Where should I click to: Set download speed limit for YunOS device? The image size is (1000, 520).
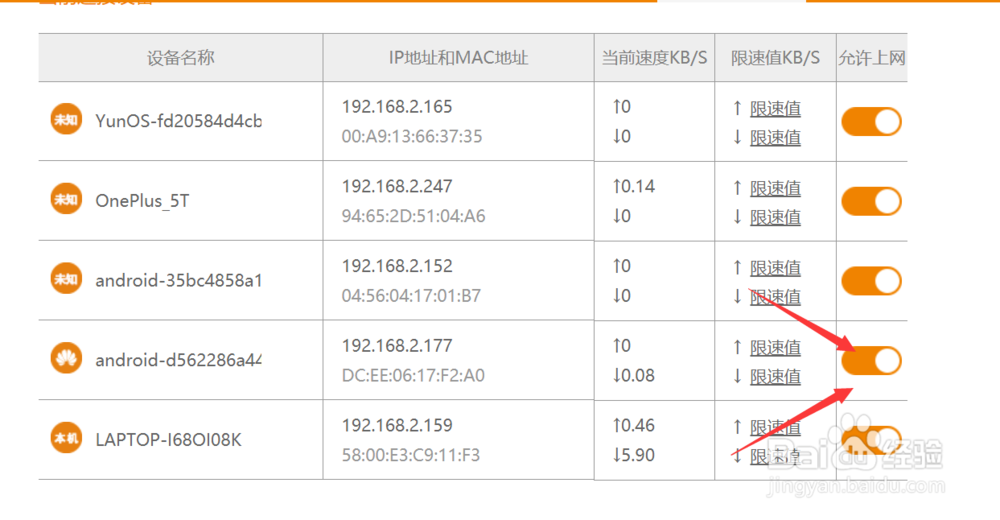775,138
